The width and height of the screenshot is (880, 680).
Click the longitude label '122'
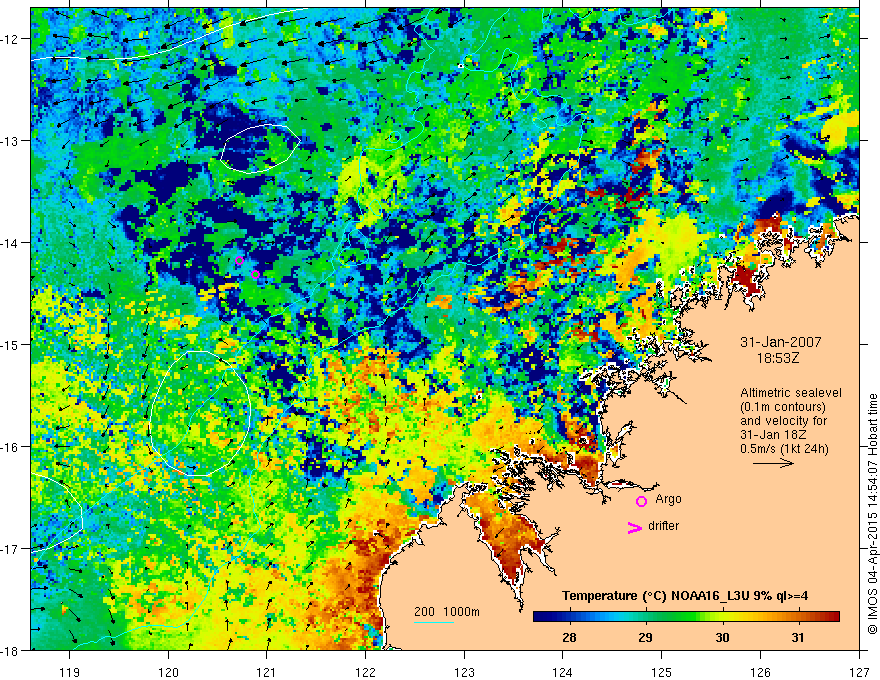click(365, 672)
